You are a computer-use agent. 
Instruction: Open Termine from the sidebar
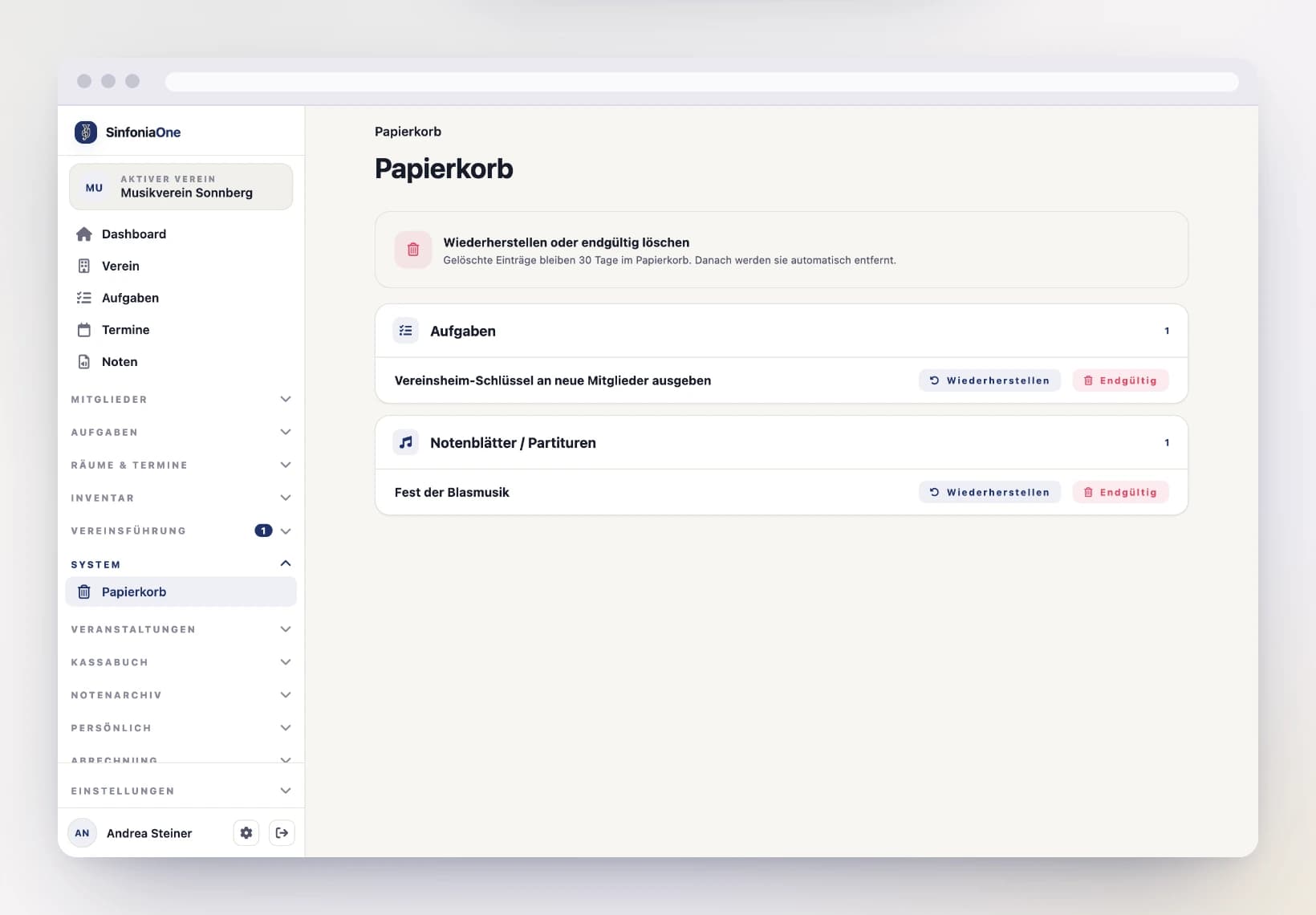(181, 330)
